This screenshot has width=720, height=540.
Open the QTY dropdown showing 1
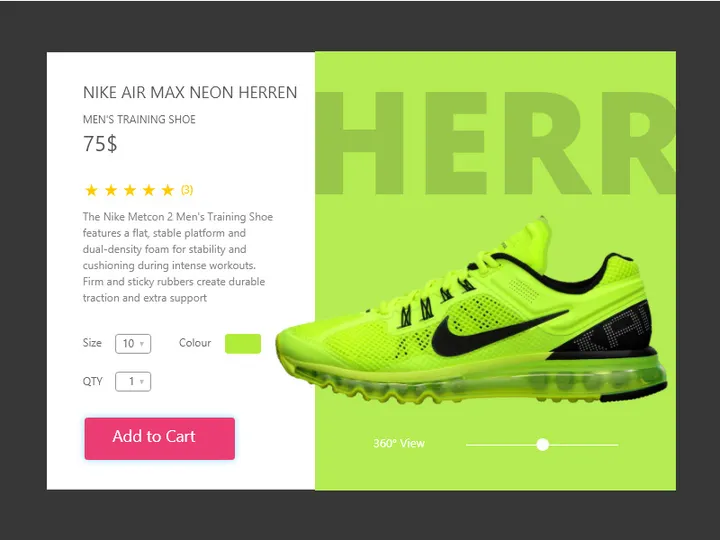pos(133,382)
